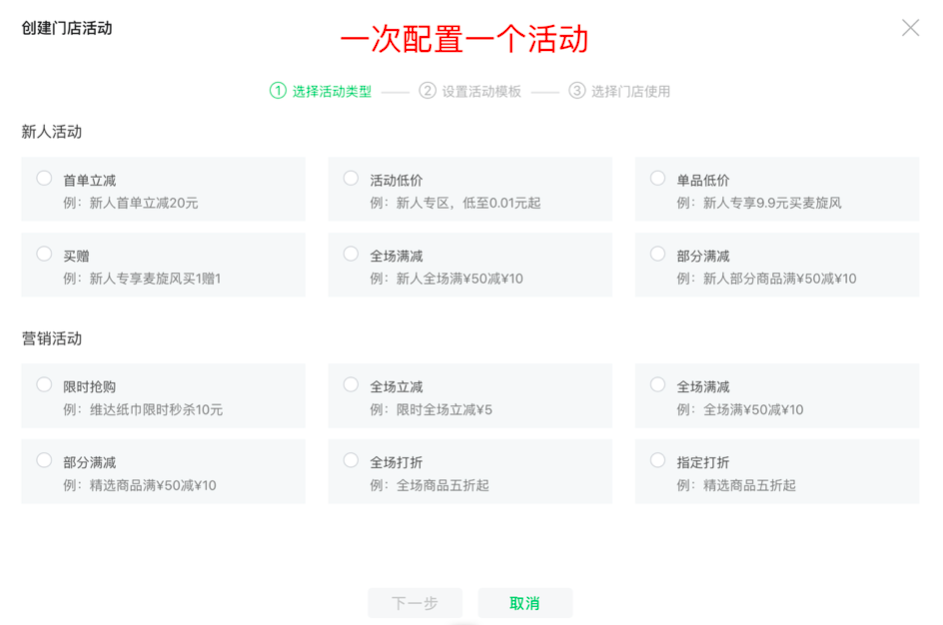Click the 下一步 button
This screenshot has width=943, height=625.
click(415, 603)
